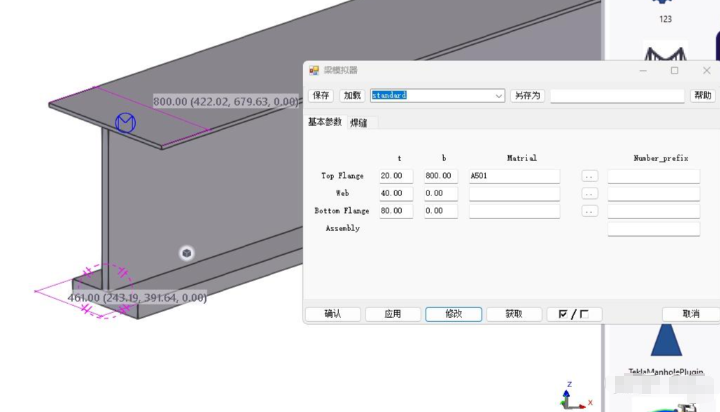Image resolution: width=720 pixels, height=412 pixels.
Task: Click the 保存 button
Action: click(321, 96)
